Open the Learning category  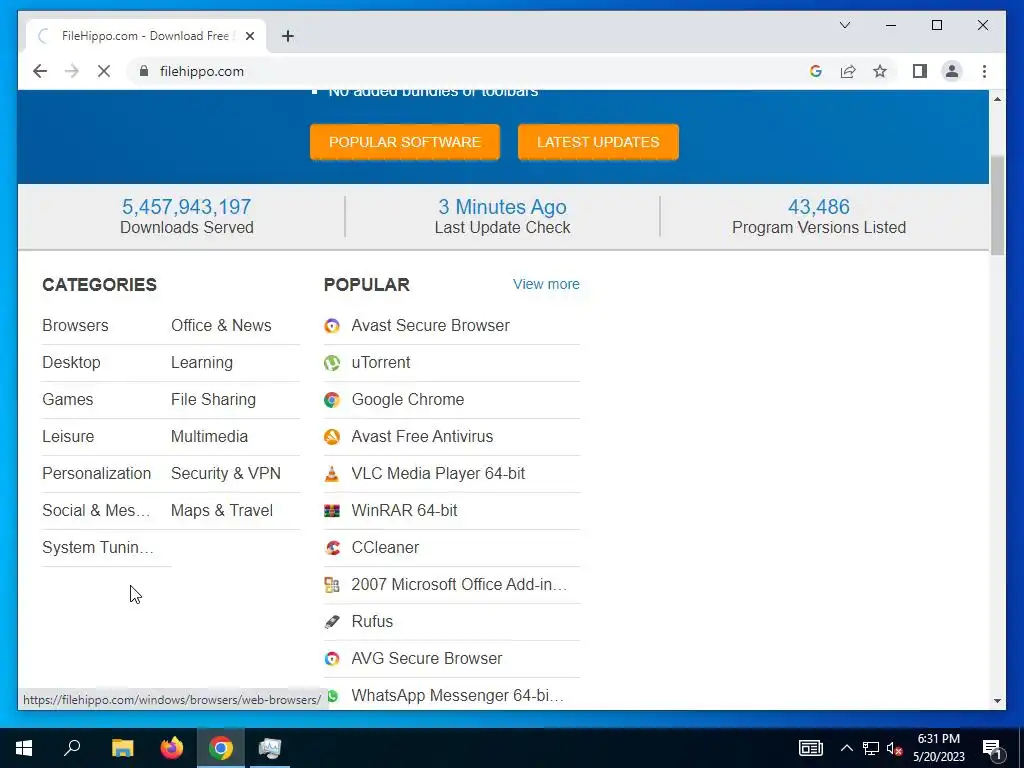(202, 362)
